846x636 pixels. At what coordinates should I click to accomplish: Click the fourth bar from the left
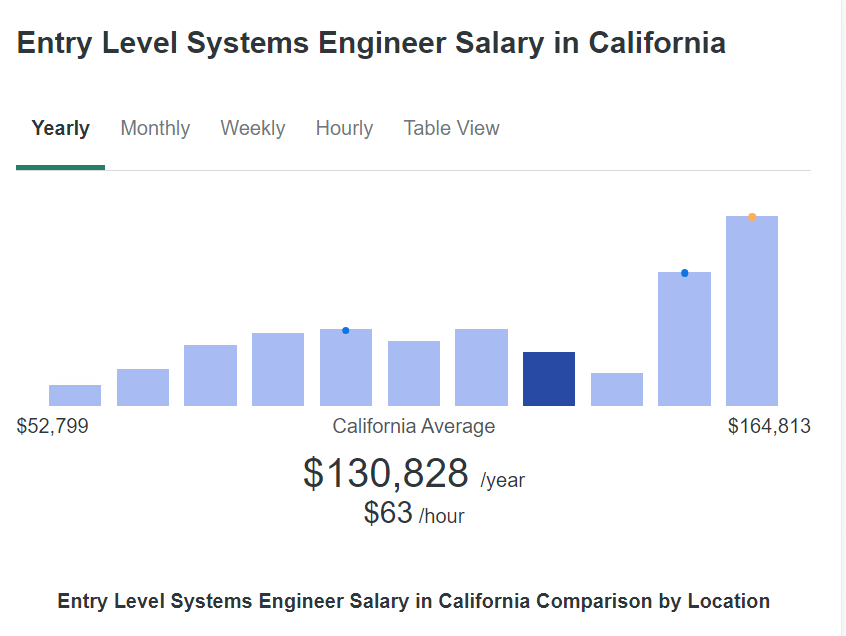pyautogui.click(x=278, y=369)
